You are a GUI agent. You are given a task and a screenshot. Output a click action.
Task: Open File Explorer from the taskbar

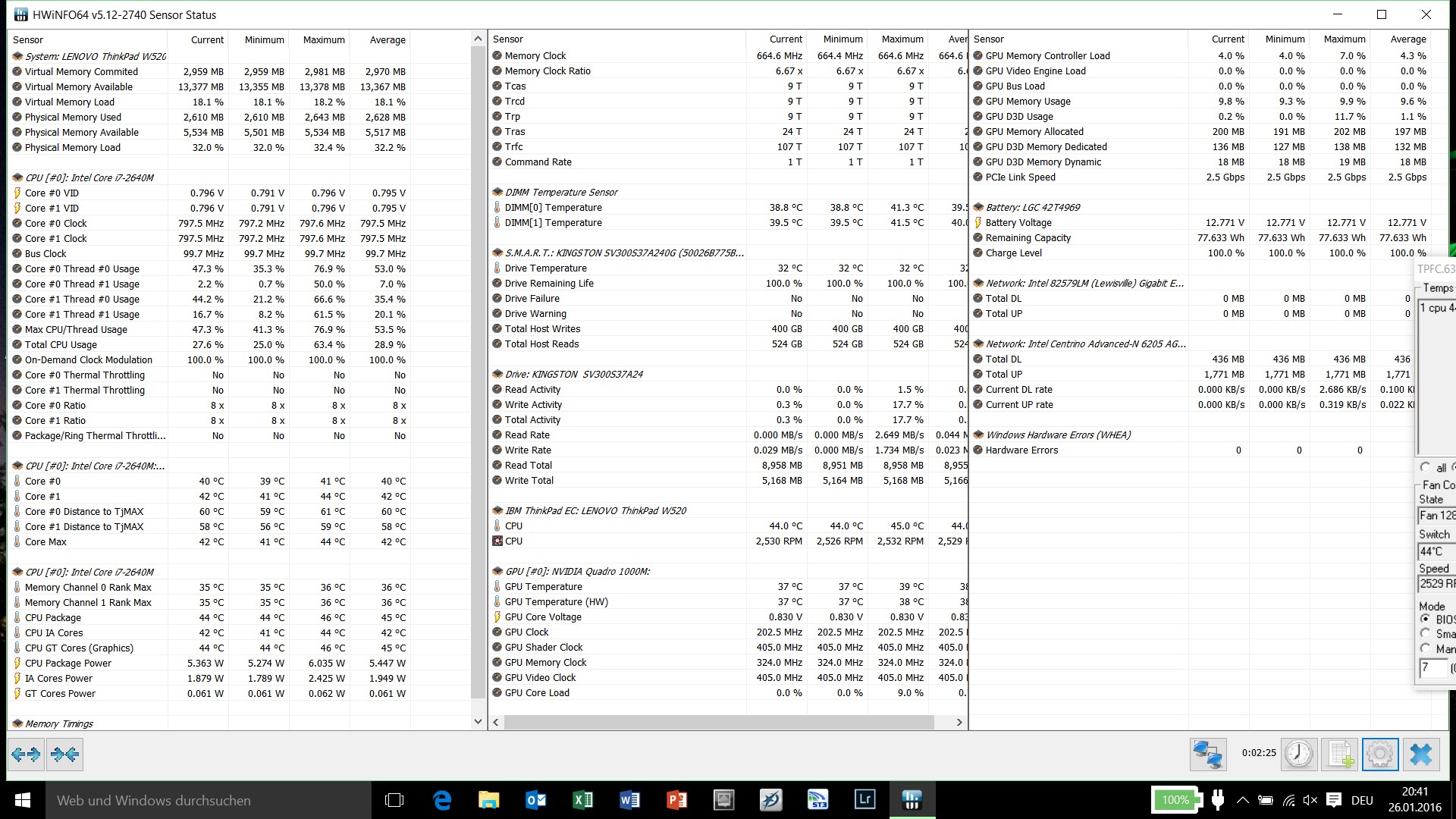488,800
